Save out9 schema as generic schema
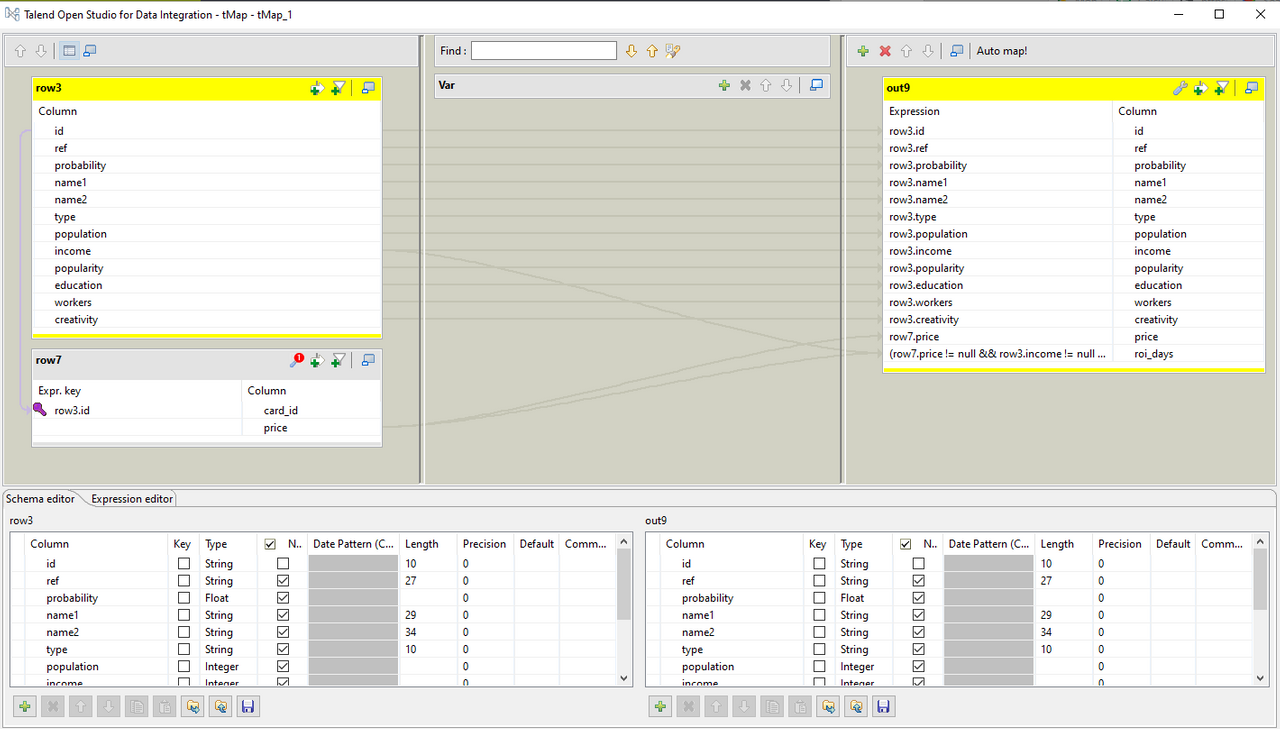This screenshot has width=1280, height=729. [x=884, y=707]
